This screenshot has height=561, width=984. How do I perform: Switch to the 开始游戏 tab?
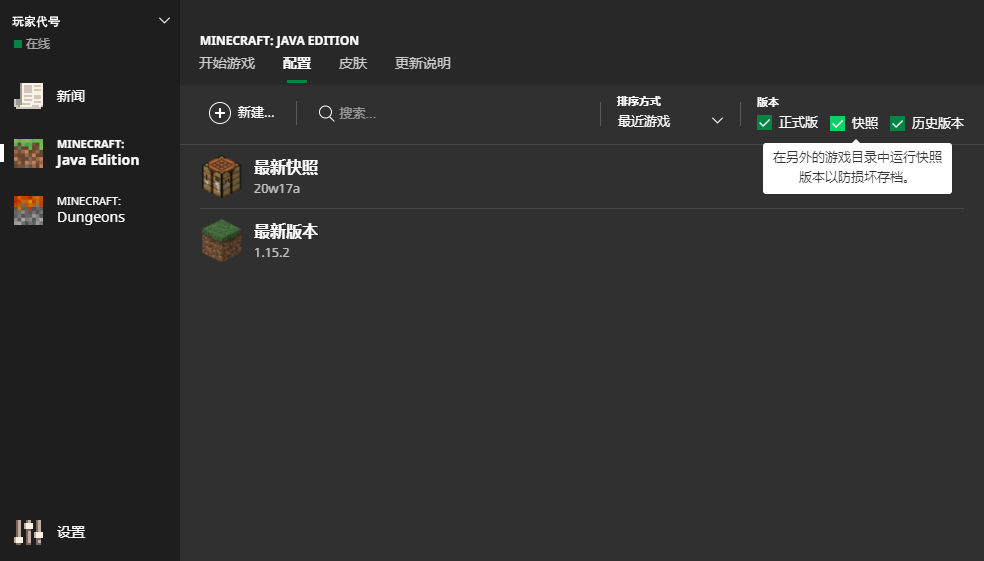(227, 63)
